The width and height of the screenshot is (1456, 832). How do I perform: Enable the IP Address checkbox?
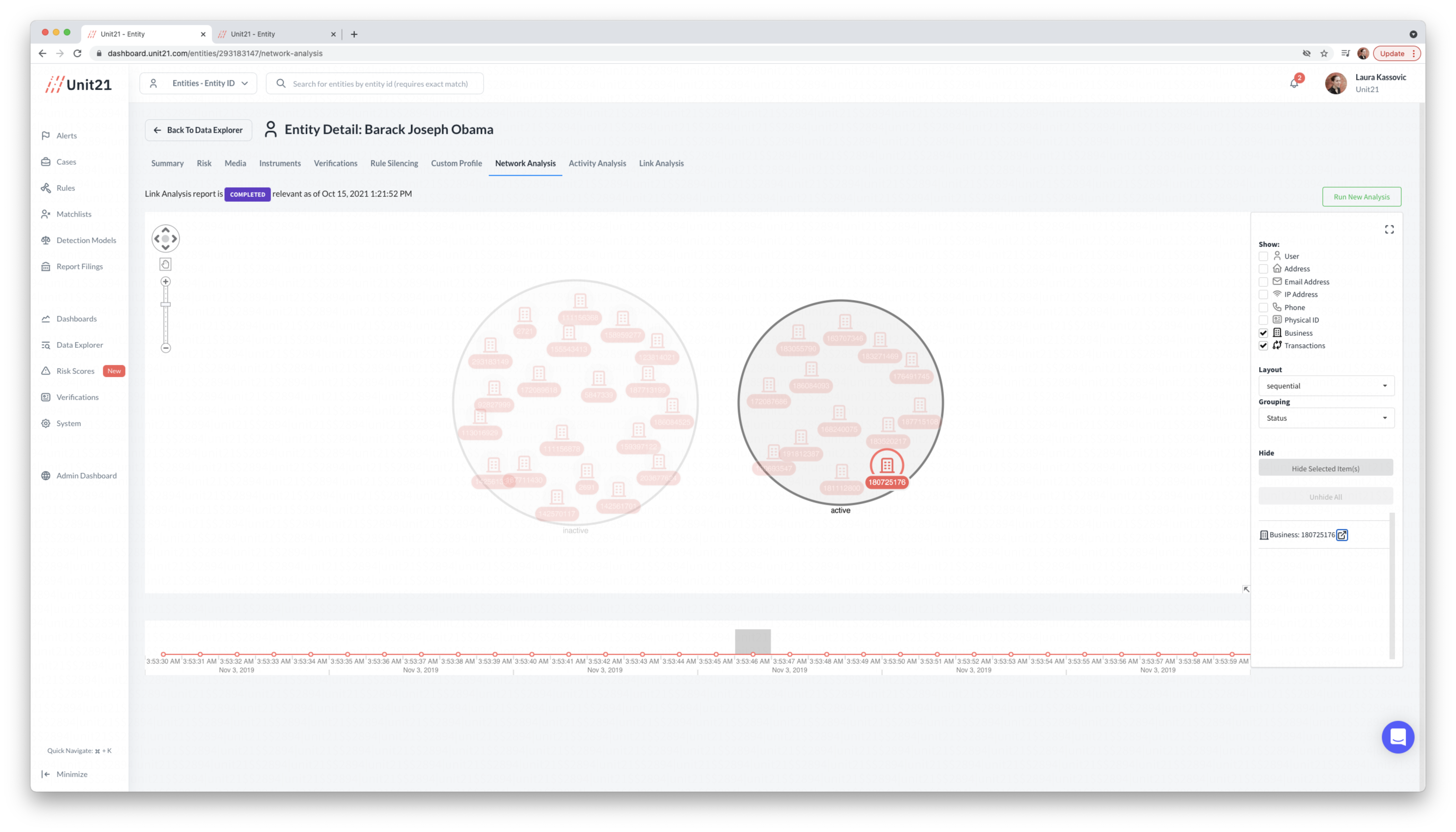coord(1263,294)
